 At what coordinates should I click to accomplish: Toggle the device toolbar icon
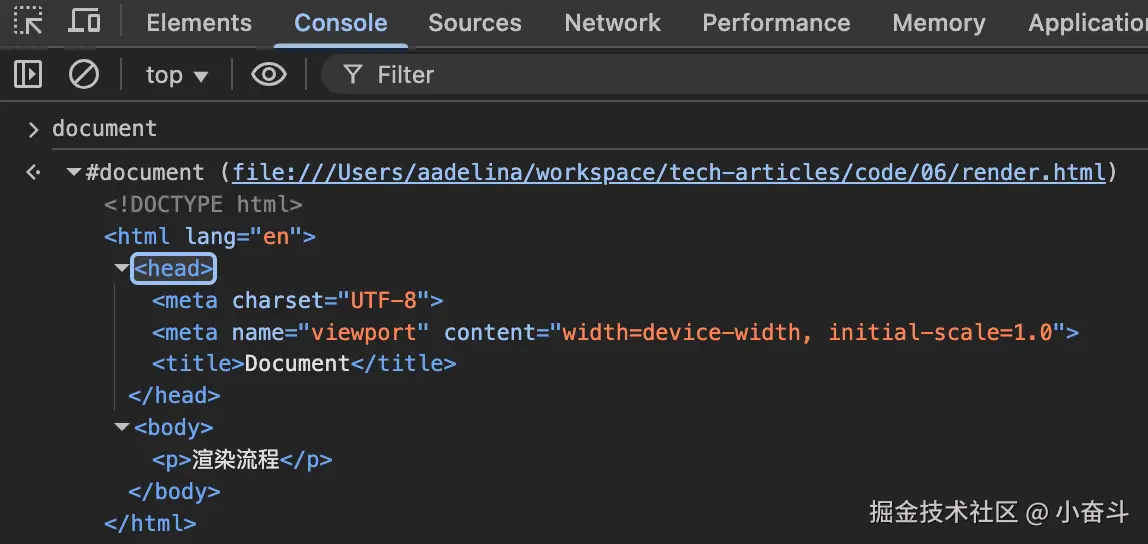click(x=84, y=21)
